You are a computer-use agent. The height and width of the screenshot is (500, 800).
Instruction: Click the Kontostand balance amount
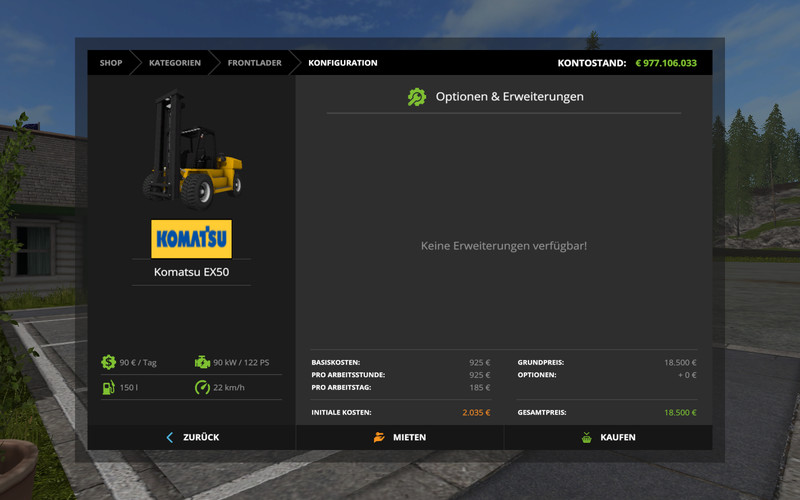pos(666,63)
